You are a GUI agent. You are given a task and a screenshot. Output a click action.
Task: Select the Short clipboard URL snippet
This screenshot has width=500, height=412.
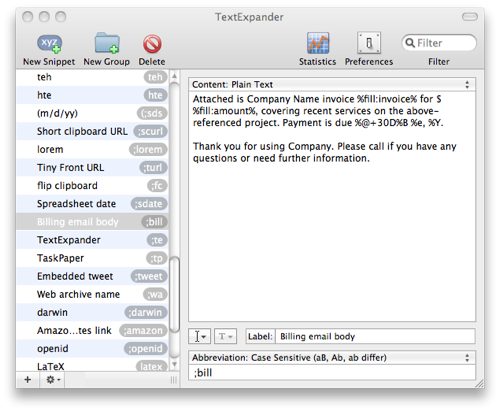[92, 131]
